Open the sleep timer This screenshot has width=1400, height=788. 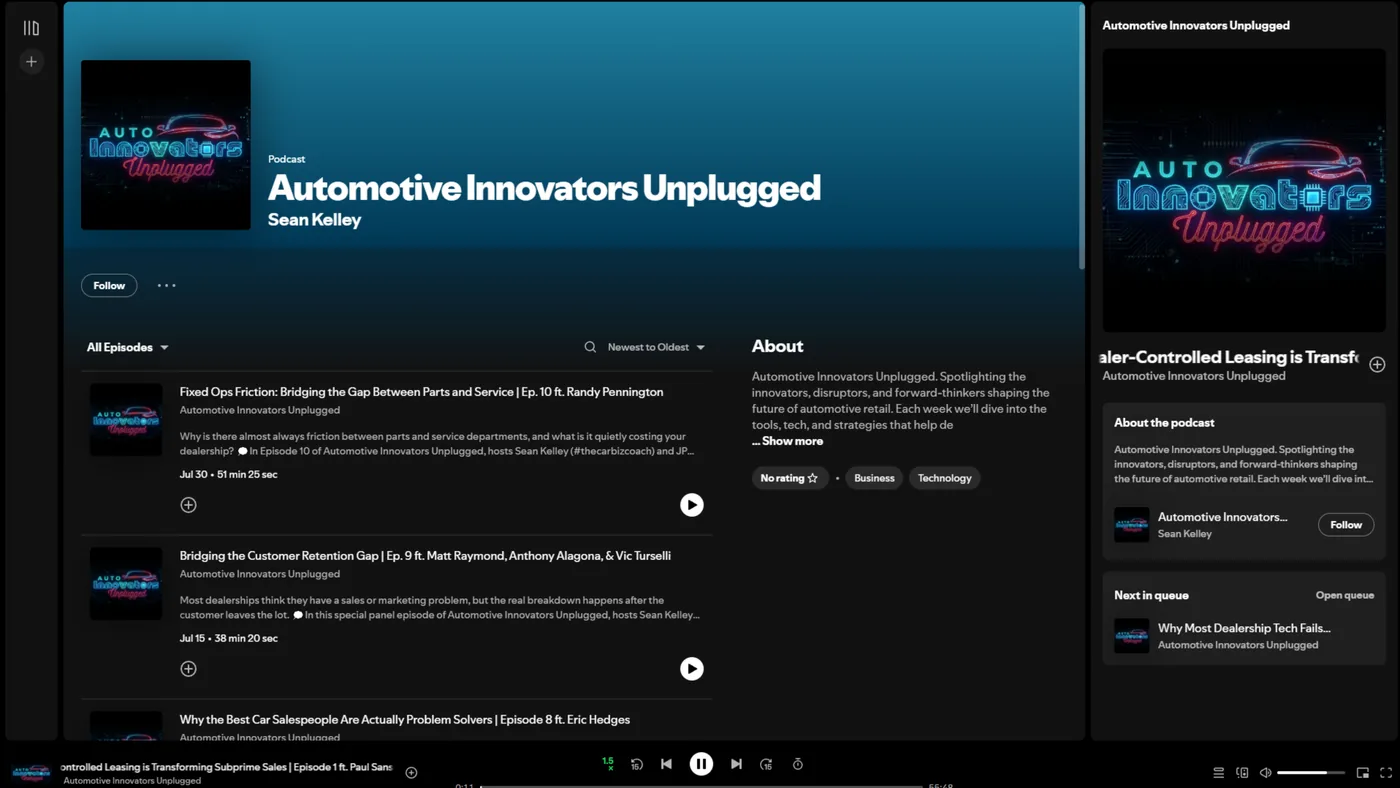tap(798, 764)
